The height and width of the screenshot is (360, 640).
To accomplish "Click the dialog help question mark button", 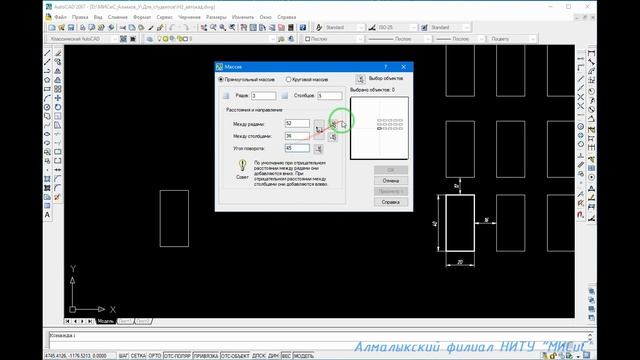I will [385, 67].
